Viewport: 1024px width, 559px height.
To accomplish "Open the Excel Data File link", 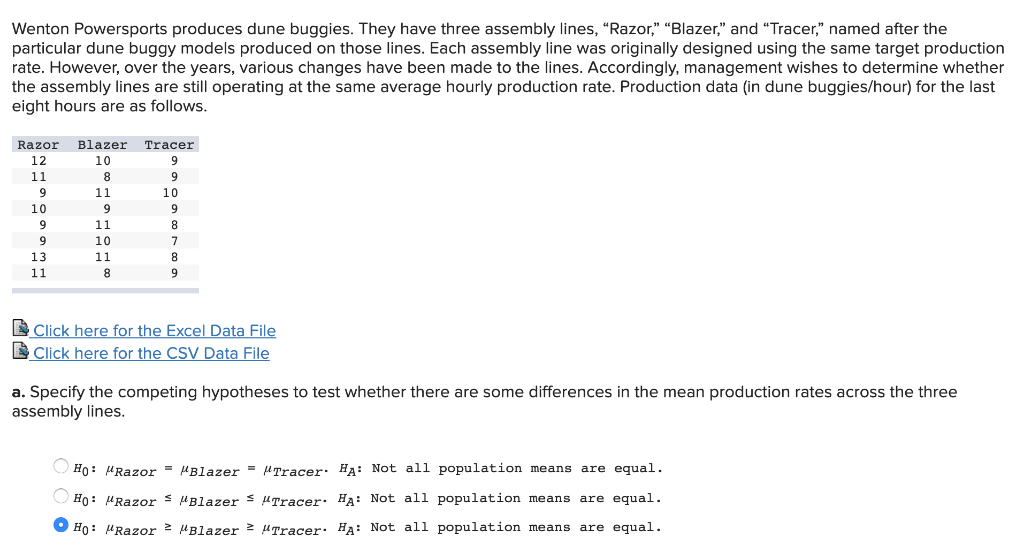I will coord(154,330).
